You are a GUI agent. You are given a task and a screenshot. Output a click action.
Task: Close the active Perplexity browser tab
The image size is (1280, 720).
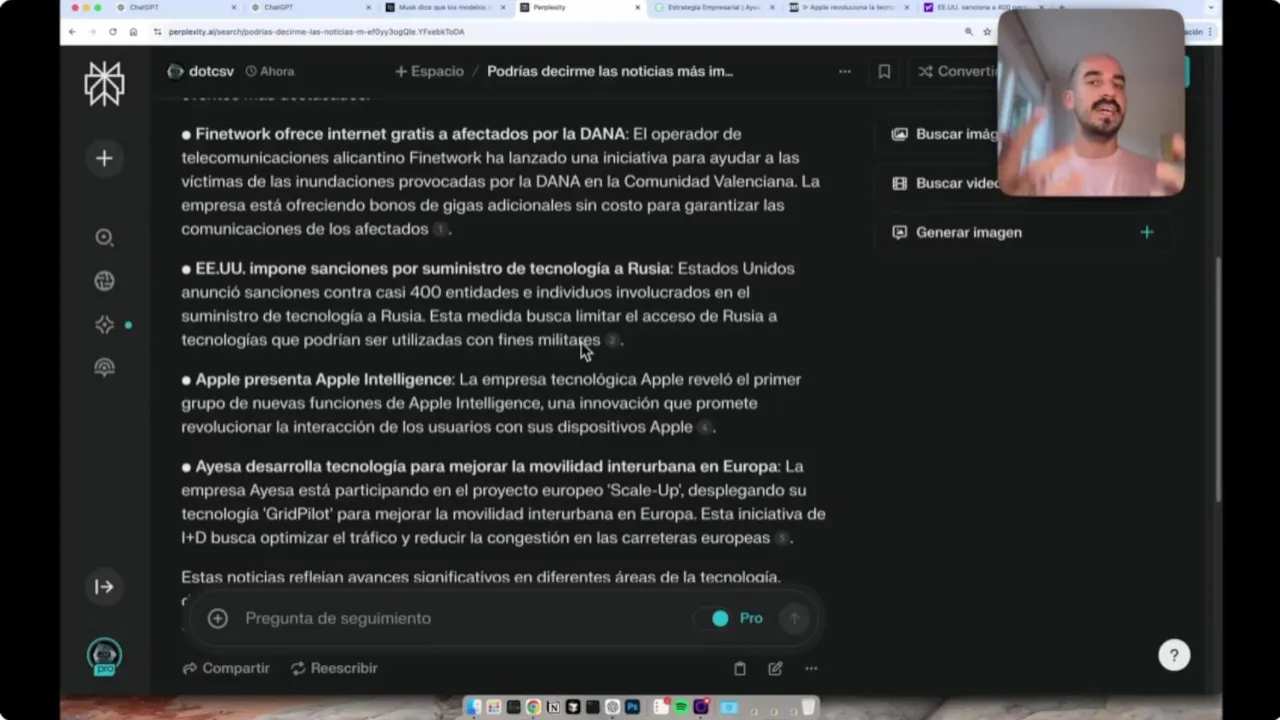click(x=638, y=7)
